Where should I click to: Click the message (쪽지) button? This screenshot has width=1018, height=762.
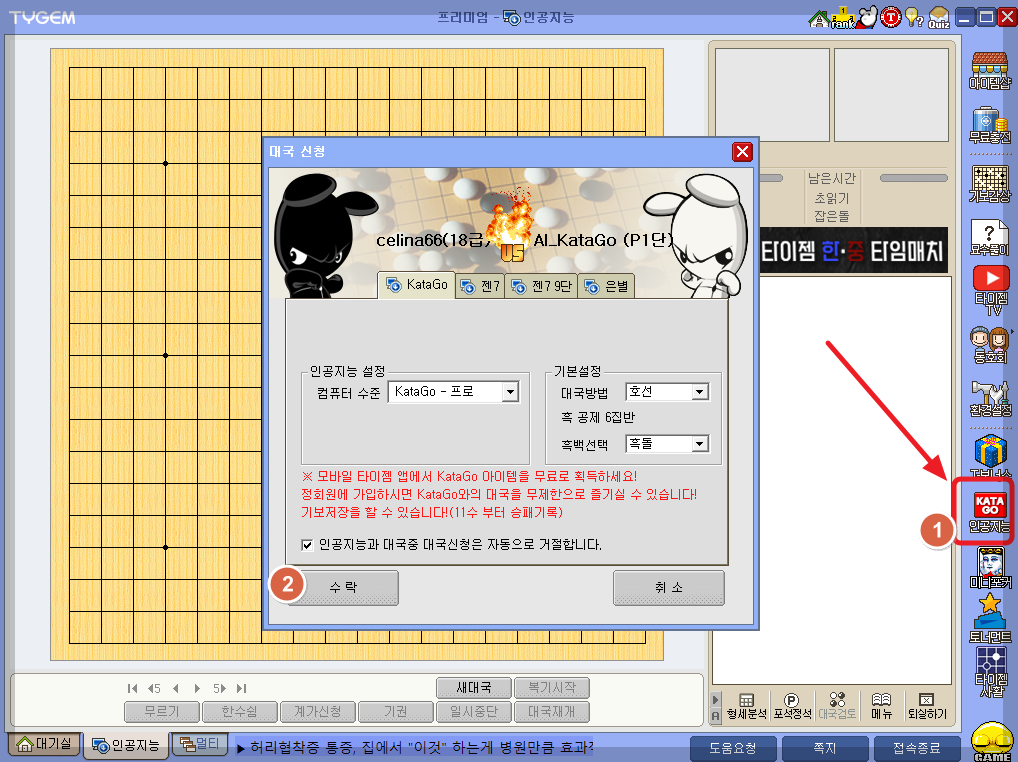825,748
